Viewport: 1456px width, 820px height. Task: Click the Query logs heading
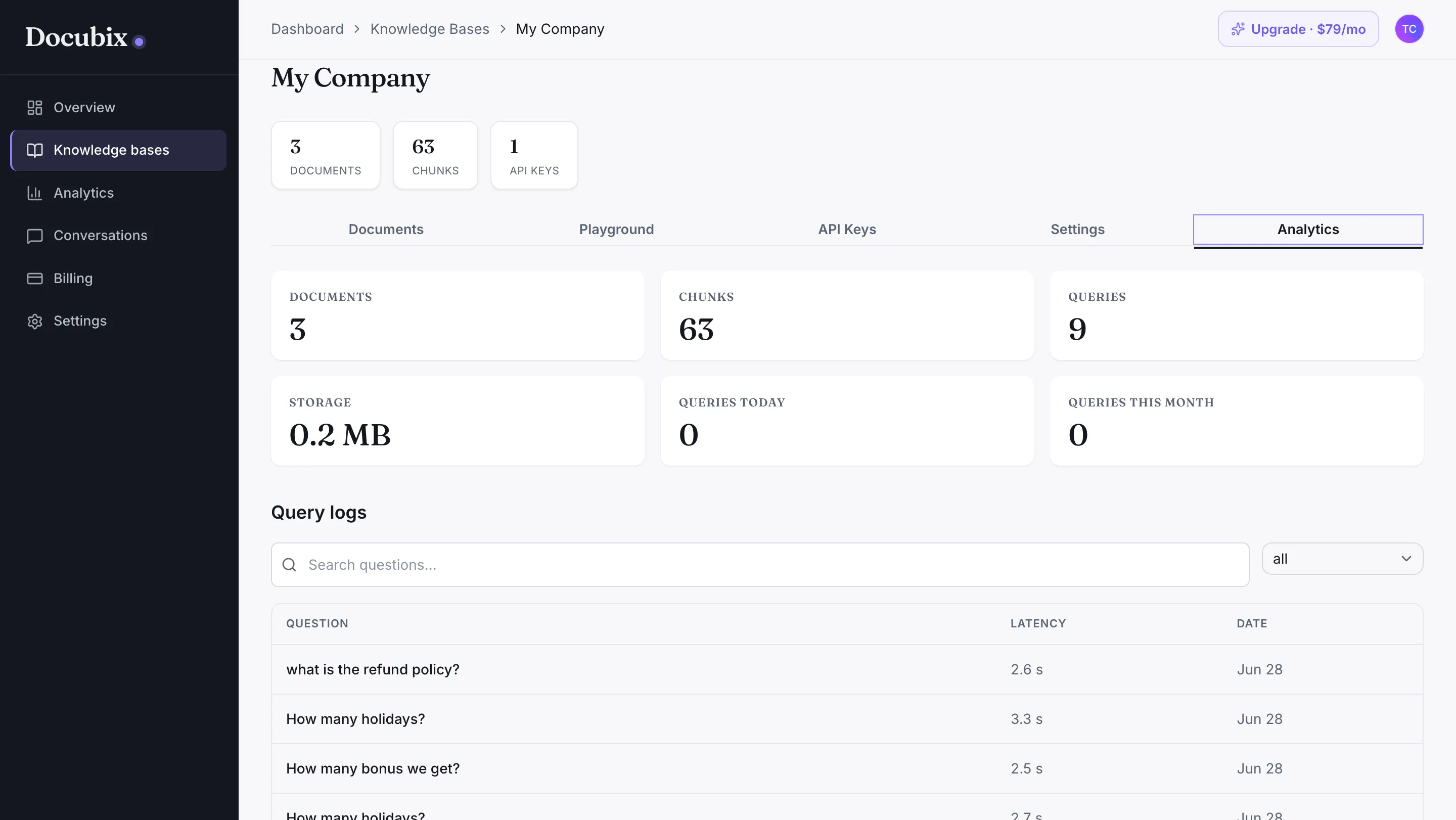click(x=319, y=512)
